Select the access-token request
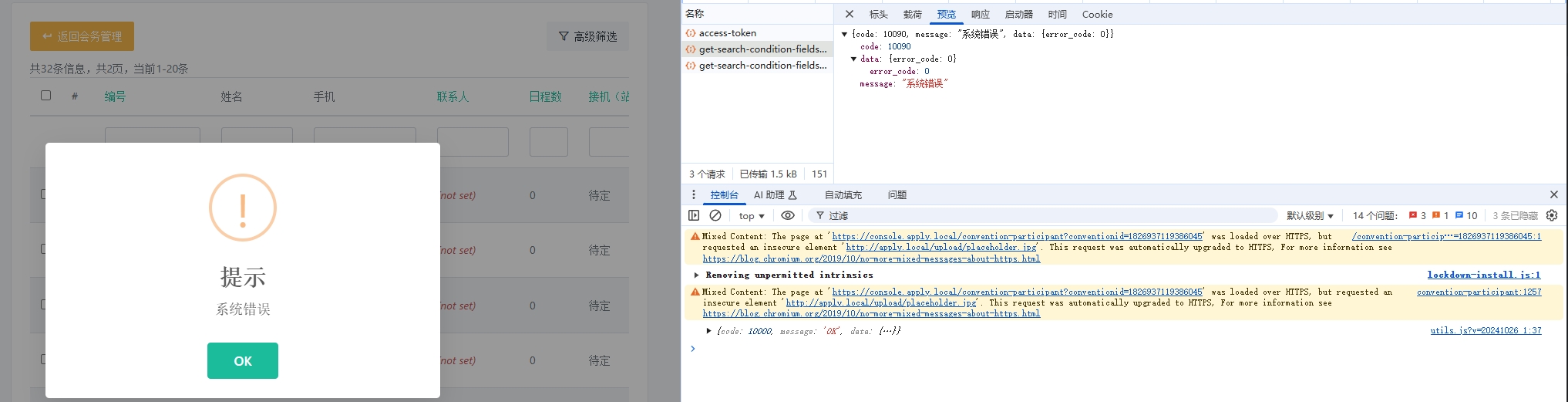The width and height of the screenshot is (1568, 402). pyautogui.click(x=727, y=33)
